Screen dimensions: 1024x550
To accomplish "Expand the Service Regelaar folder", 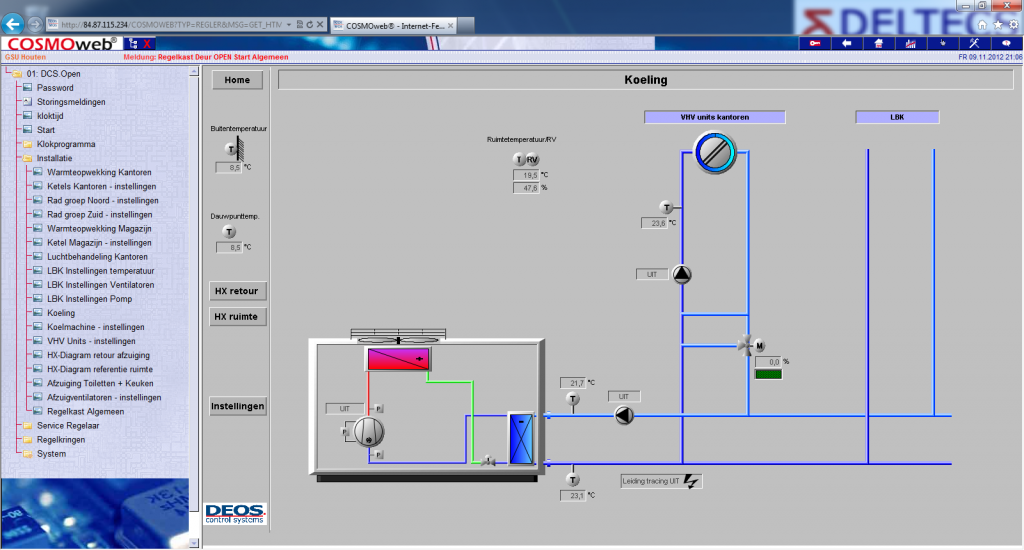I will click(65, 425).
